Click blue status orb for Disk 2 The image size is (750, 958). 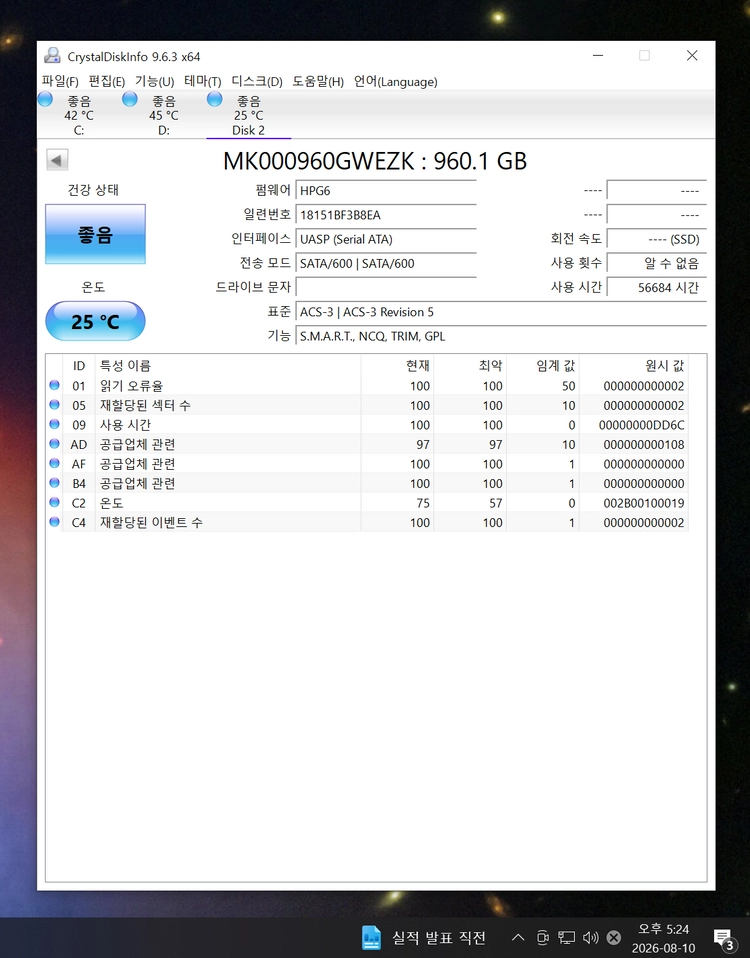coord(214,99)
